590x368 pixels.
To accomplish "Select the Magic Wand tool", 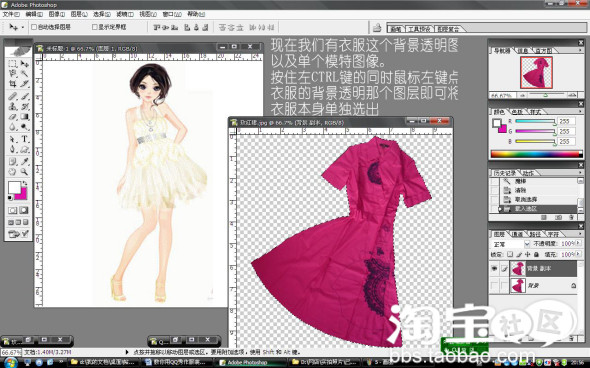I will click(24, 73).
